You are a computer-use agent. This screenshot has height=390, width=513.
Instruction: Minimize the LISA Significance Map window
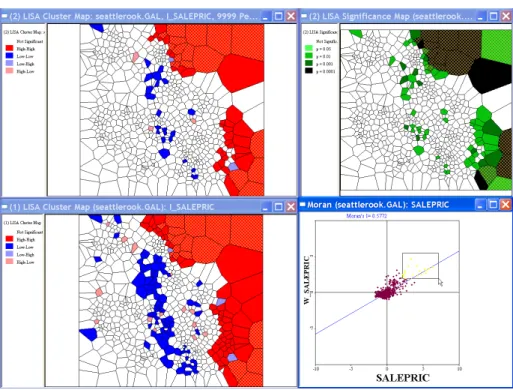480,16
